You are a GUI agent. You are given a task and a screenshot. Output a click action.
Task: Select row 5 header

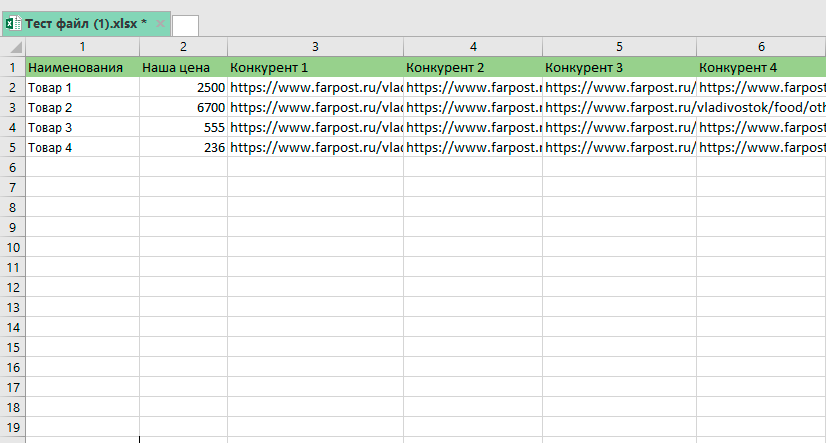(x=12, y=147)
